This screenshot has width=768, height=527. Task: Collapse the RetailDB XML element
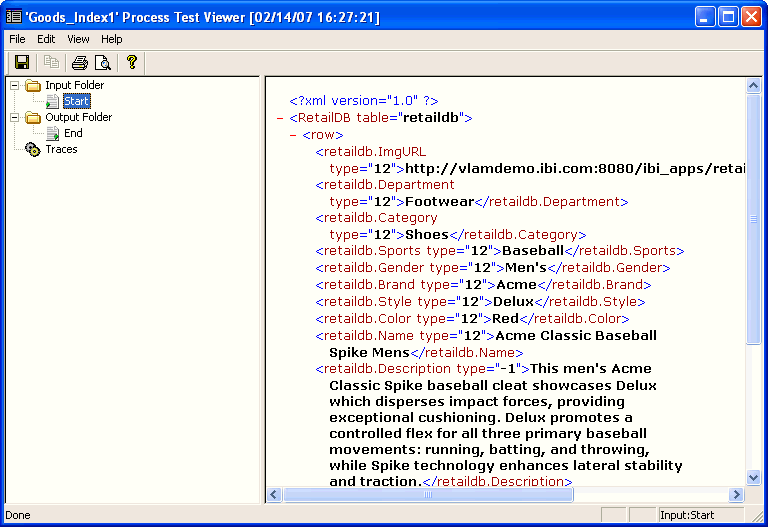point(280,118)
